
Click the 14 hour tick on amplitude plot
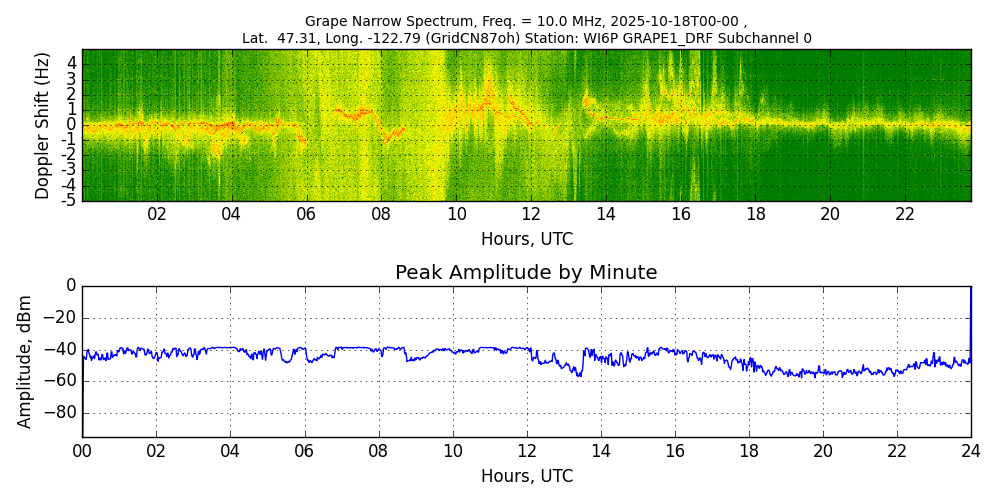click(600, 451)
